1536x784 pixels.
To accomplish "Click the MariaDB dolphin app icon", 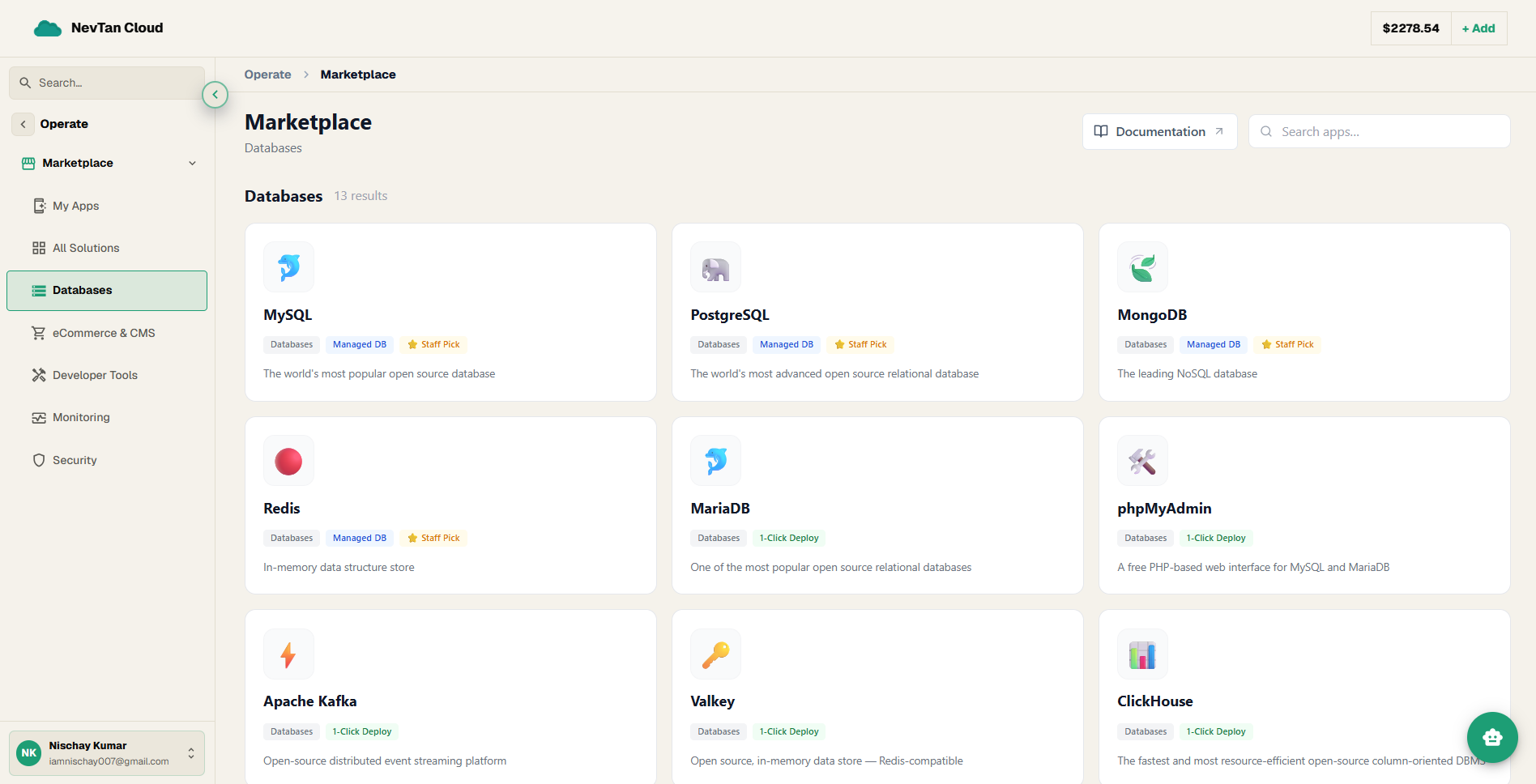I will coord(715,461).
